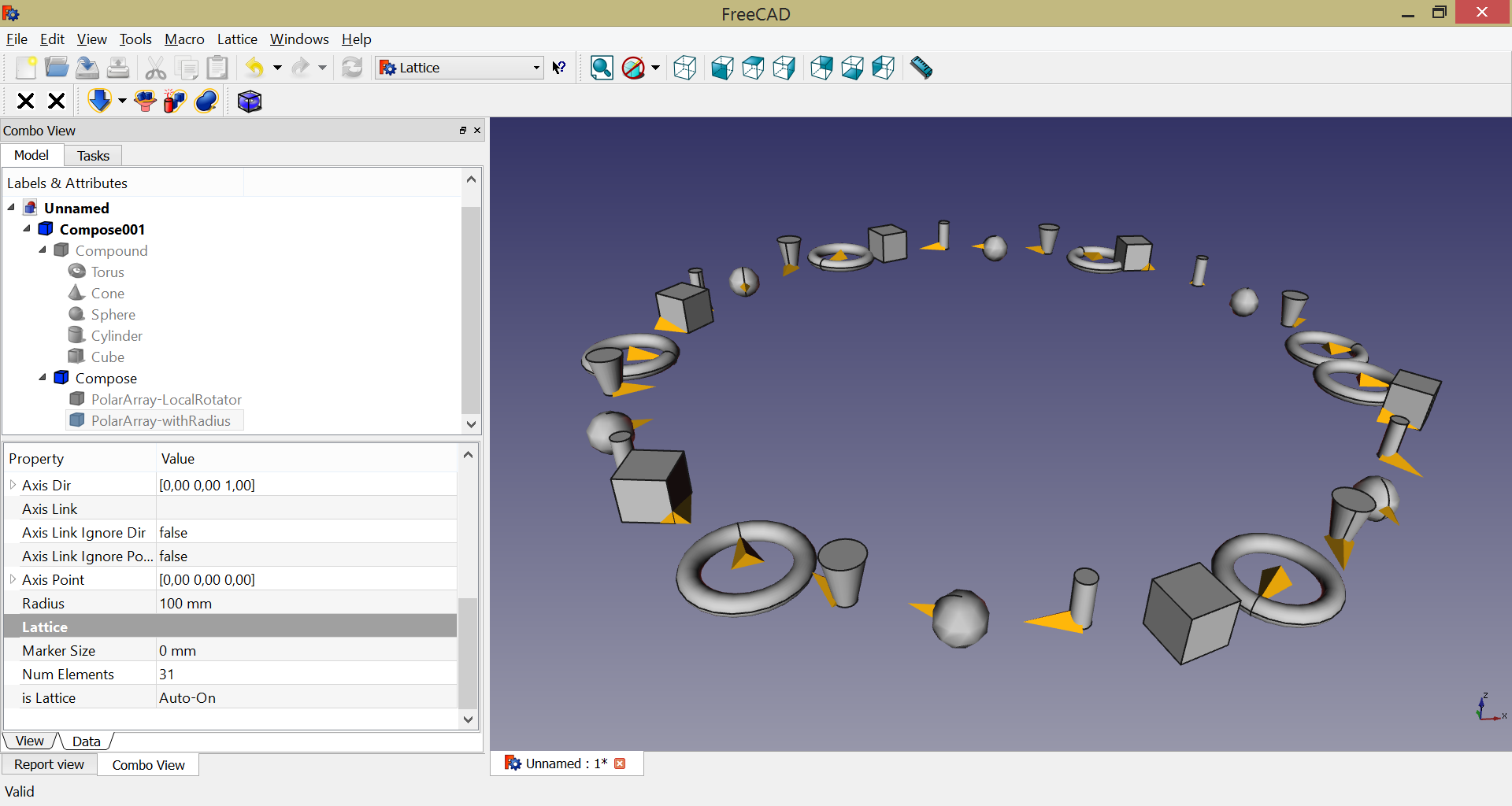This screenshot has width=1512, height=806.
Task: Undo the last action with the arrow
Action: click(254, 68)
